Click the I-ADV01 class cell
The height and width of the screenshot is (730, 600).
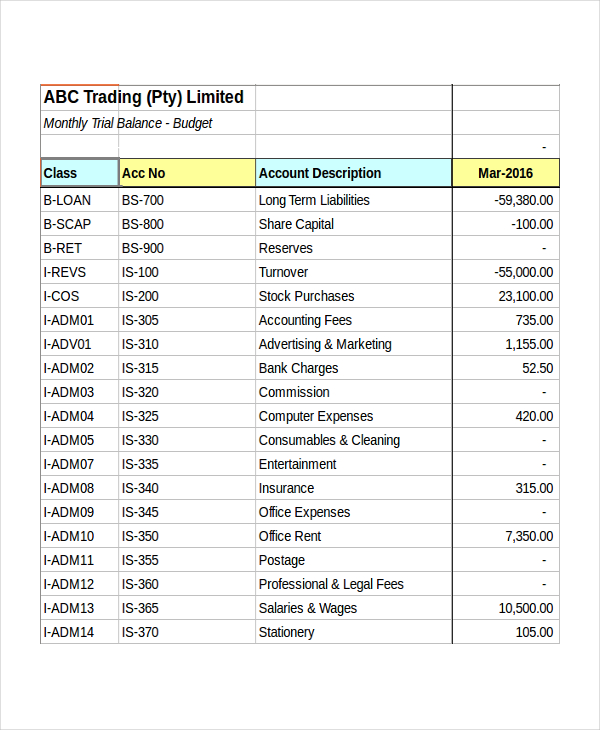[68, 344]
